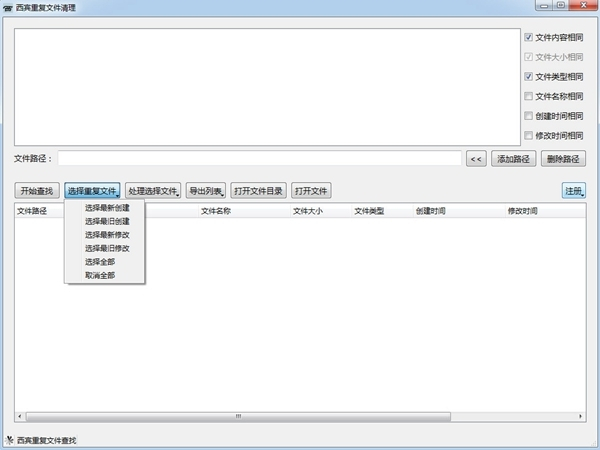Expand the 处理选择文件 dropdown button
The height and width of the screenshot is (450, 600).
[x=153, y=191]
